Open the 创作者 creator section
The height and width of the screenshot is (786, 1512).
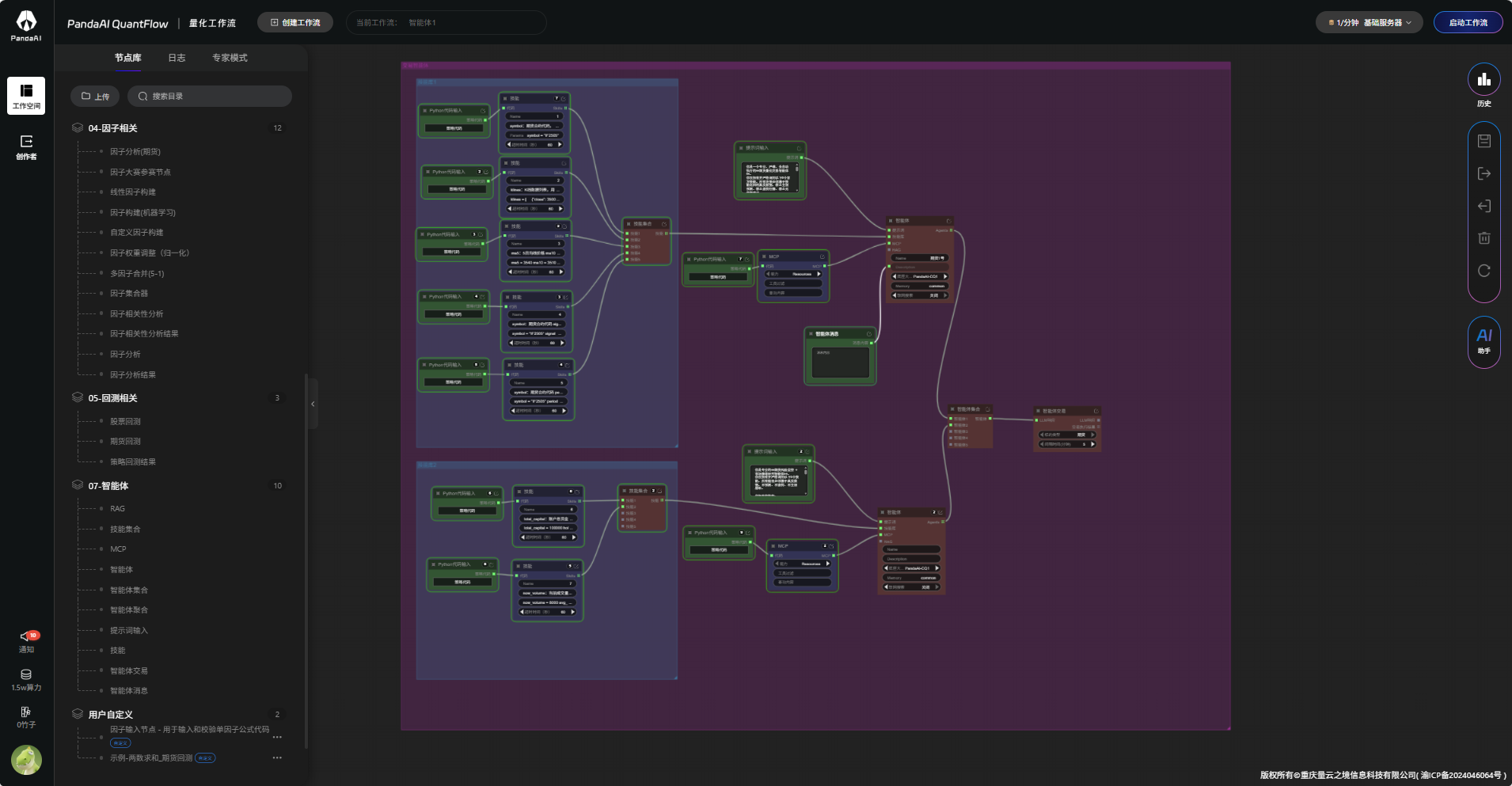(26, 146)
